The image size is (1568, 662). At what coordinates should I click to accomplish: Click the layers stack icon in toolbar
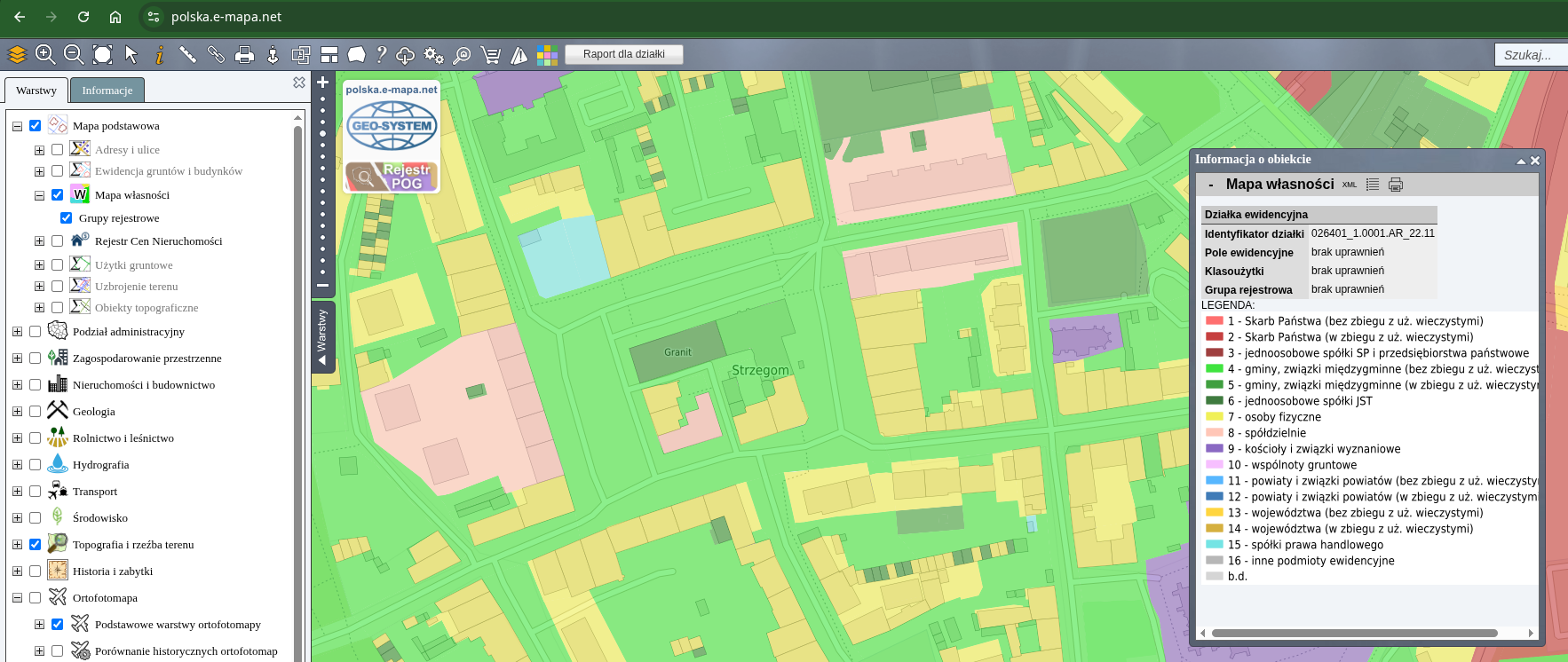pos(17,55)
